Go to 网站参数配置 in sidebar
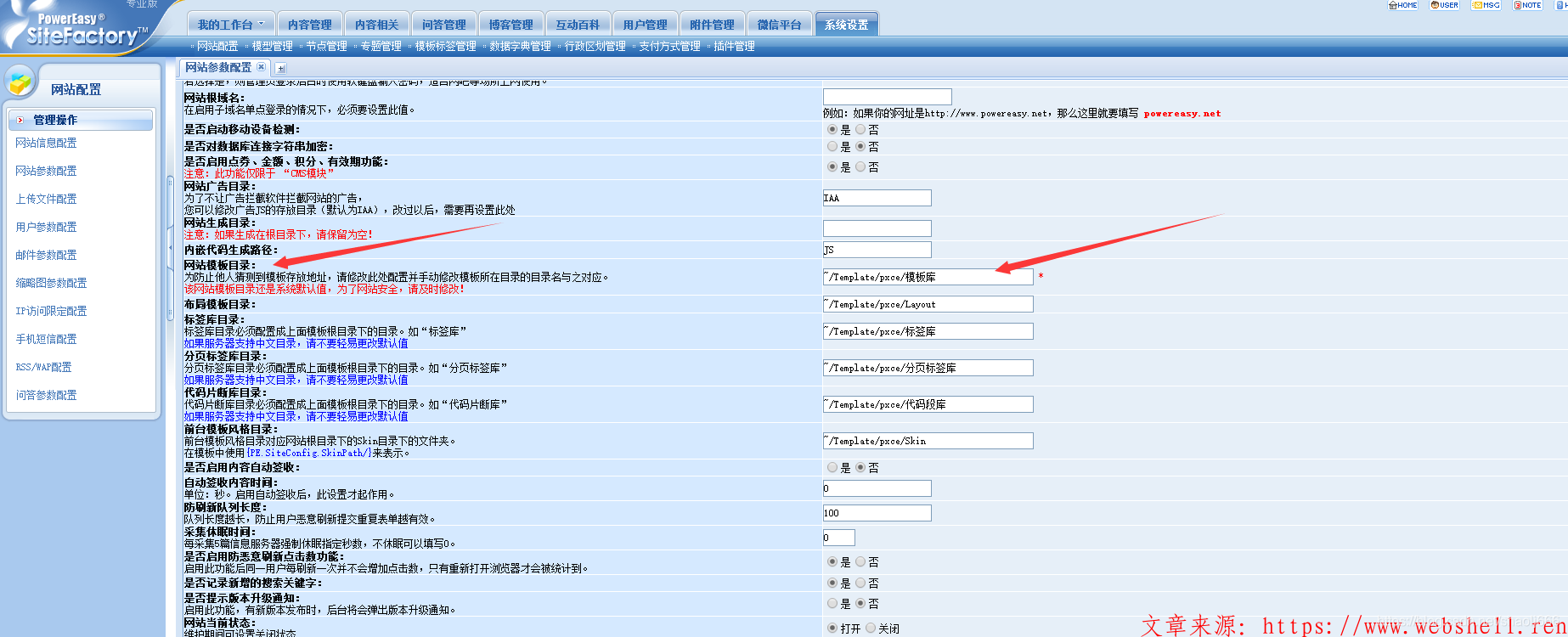Screen dimensions: 1568x637 tap(46, 171)
